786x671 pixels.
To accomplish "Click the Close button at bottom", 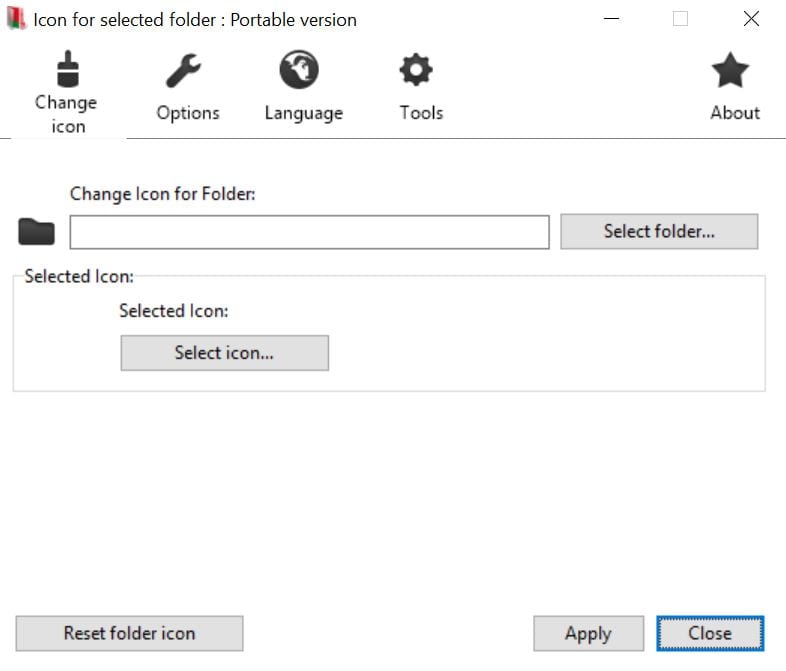I will point(710,633).
